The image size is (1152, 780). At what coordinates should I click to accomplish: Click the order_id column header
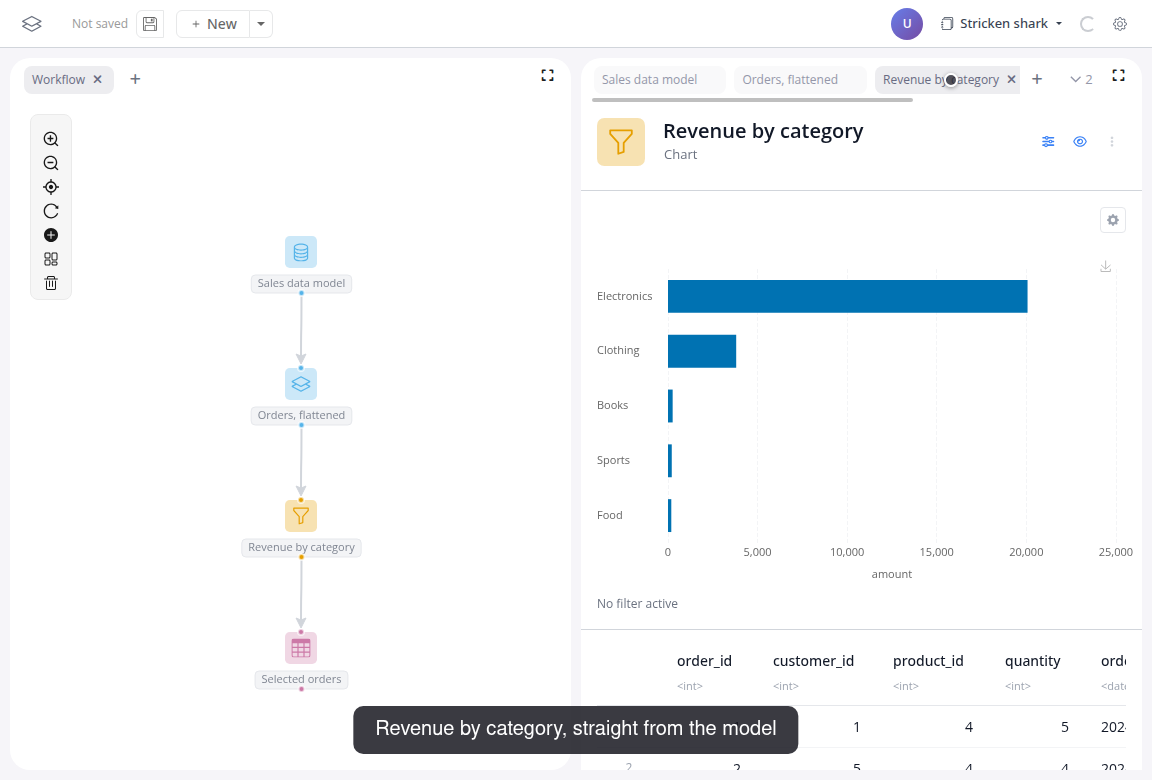click(x=705, y=661)
